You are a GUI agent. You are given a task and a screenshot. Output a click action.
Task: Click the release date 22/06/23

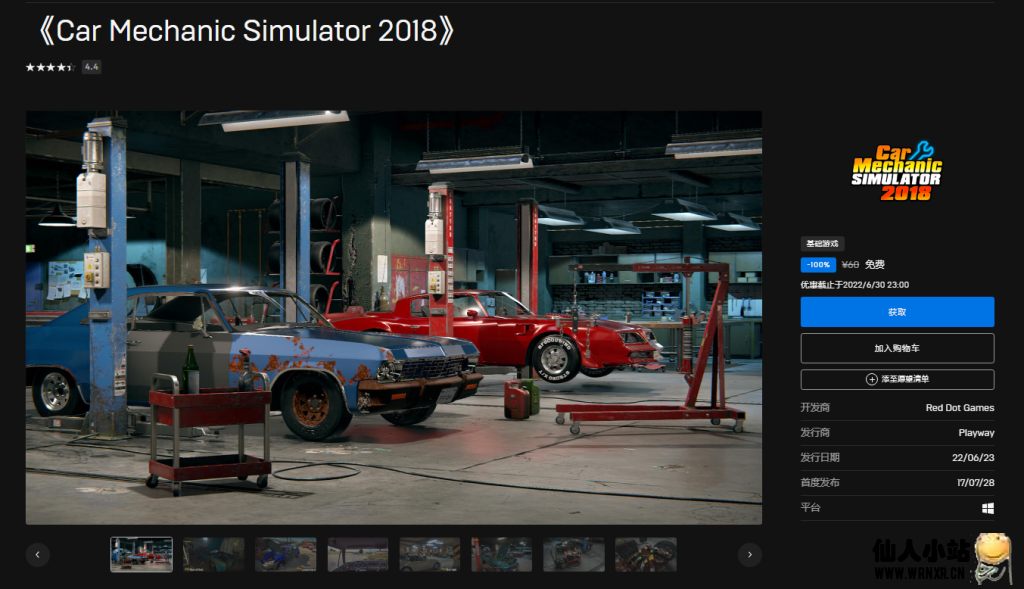point(973,458)
